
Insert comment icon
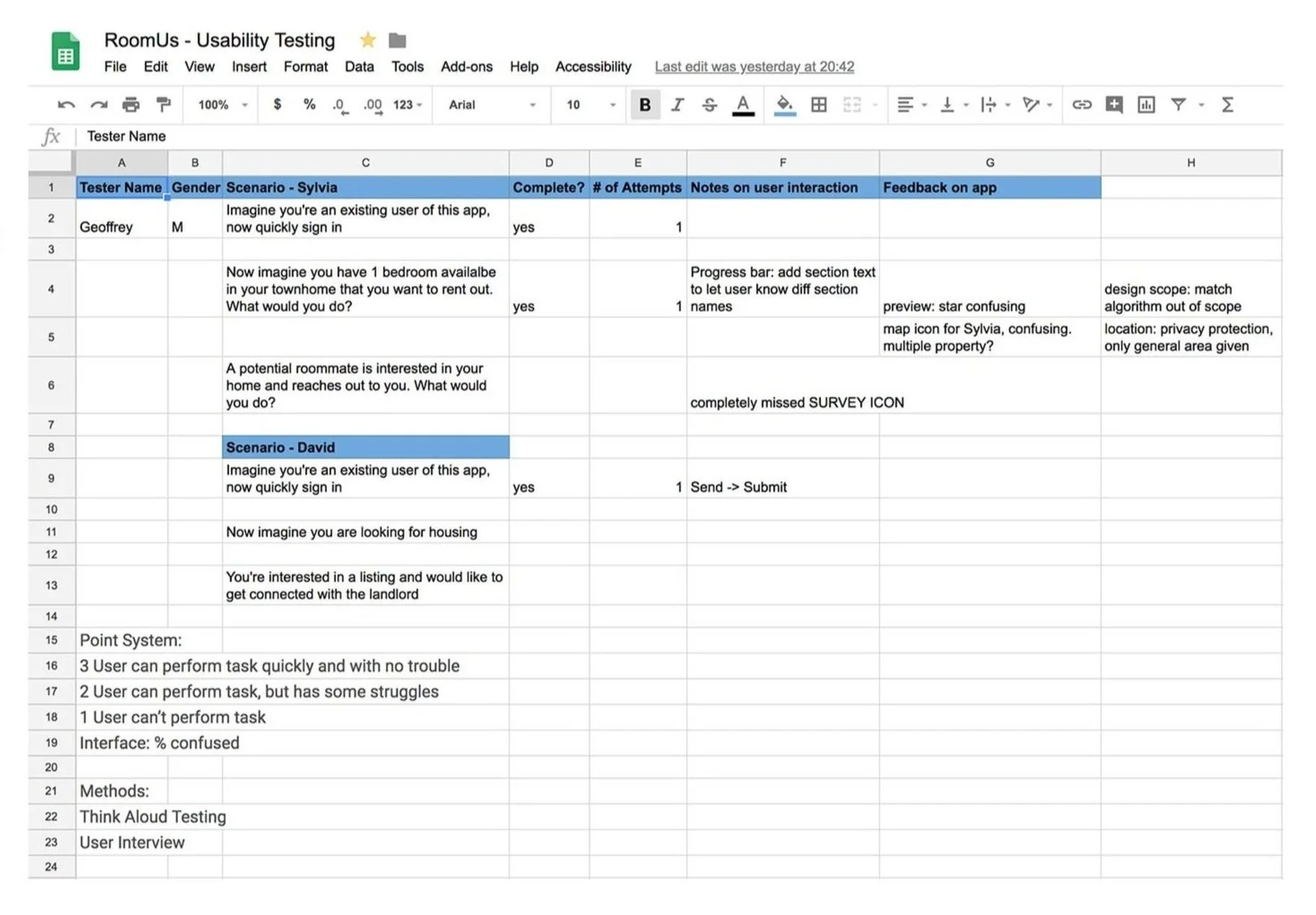tap(1114, 105)
